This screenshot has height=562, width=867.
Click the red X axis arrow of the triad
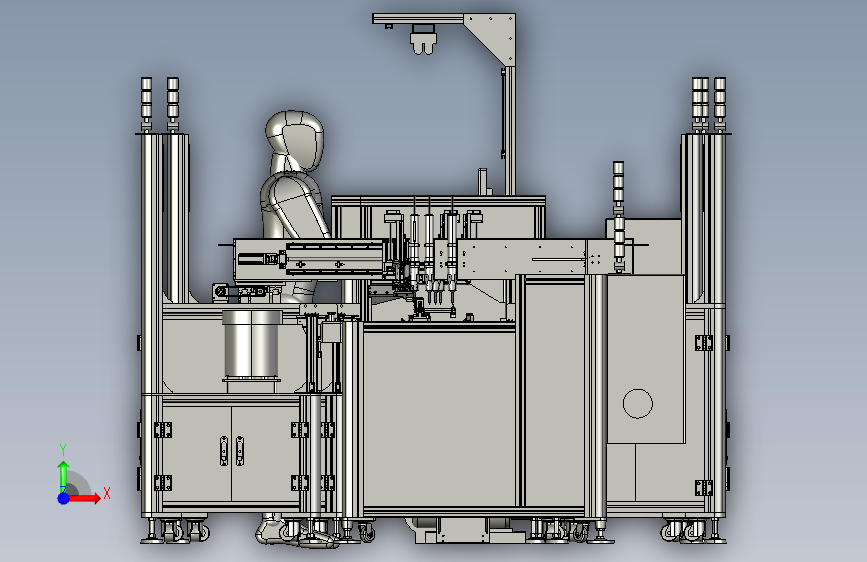pos(84,498)
